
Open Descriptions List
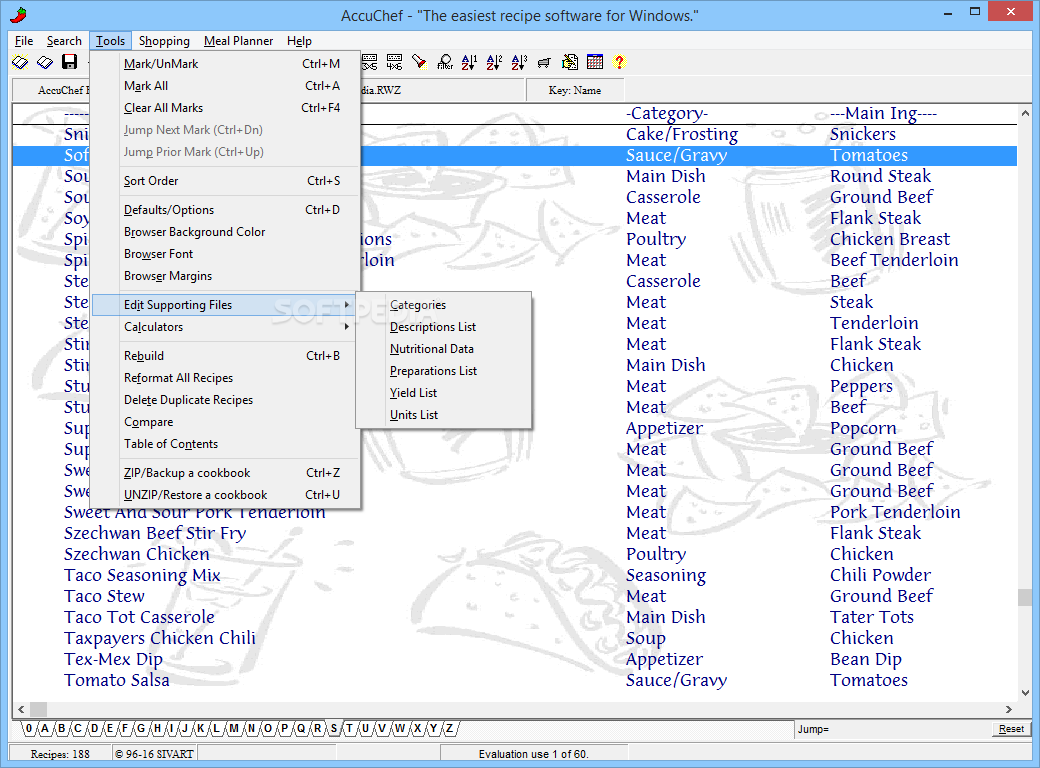pyautogui.click(x=444, y=326)
